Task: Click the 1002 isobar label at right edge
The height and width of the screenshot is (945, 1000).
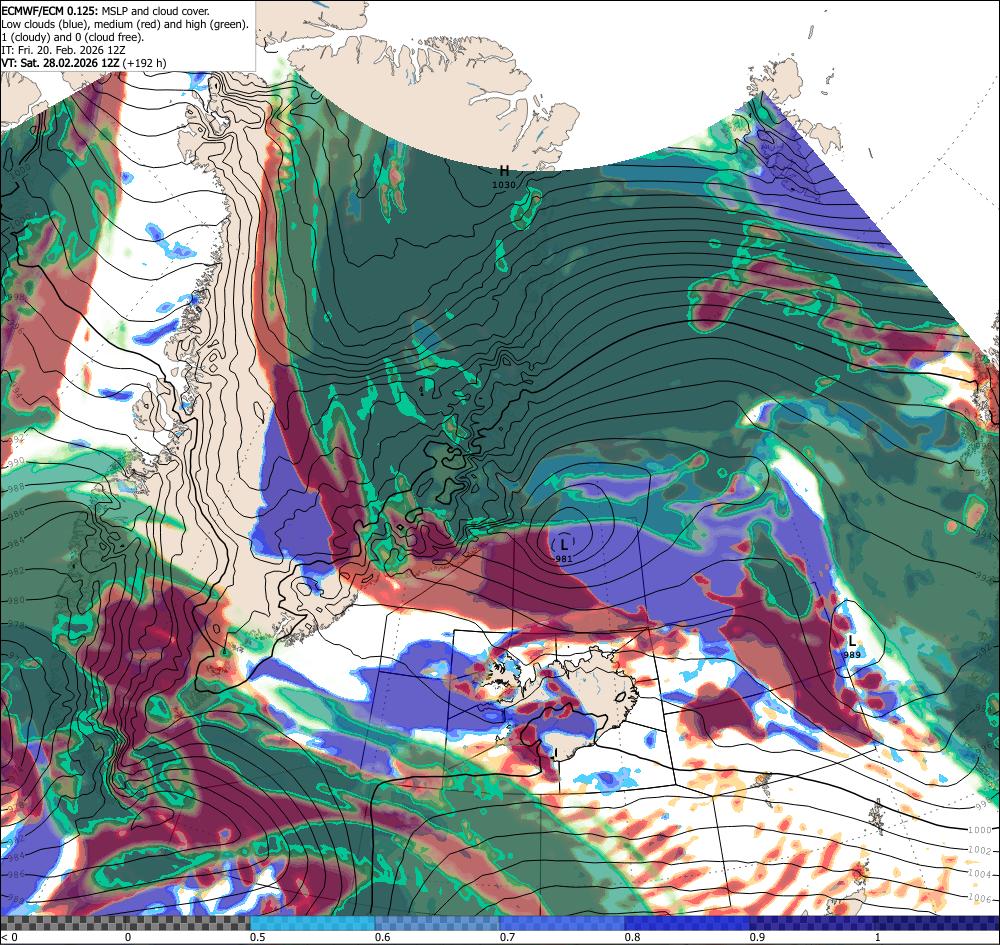Action: [980, 850]
